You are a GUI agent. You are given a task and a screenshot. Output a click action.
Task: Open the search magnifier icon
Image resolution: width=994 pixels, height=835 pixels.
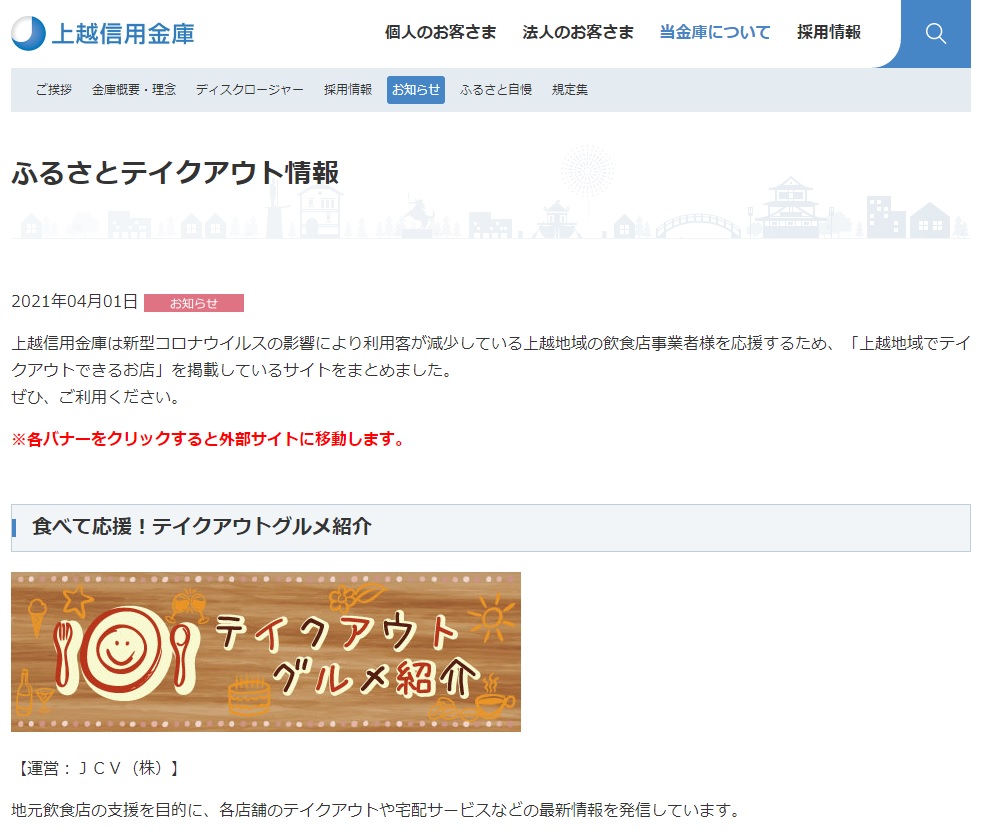935,33
